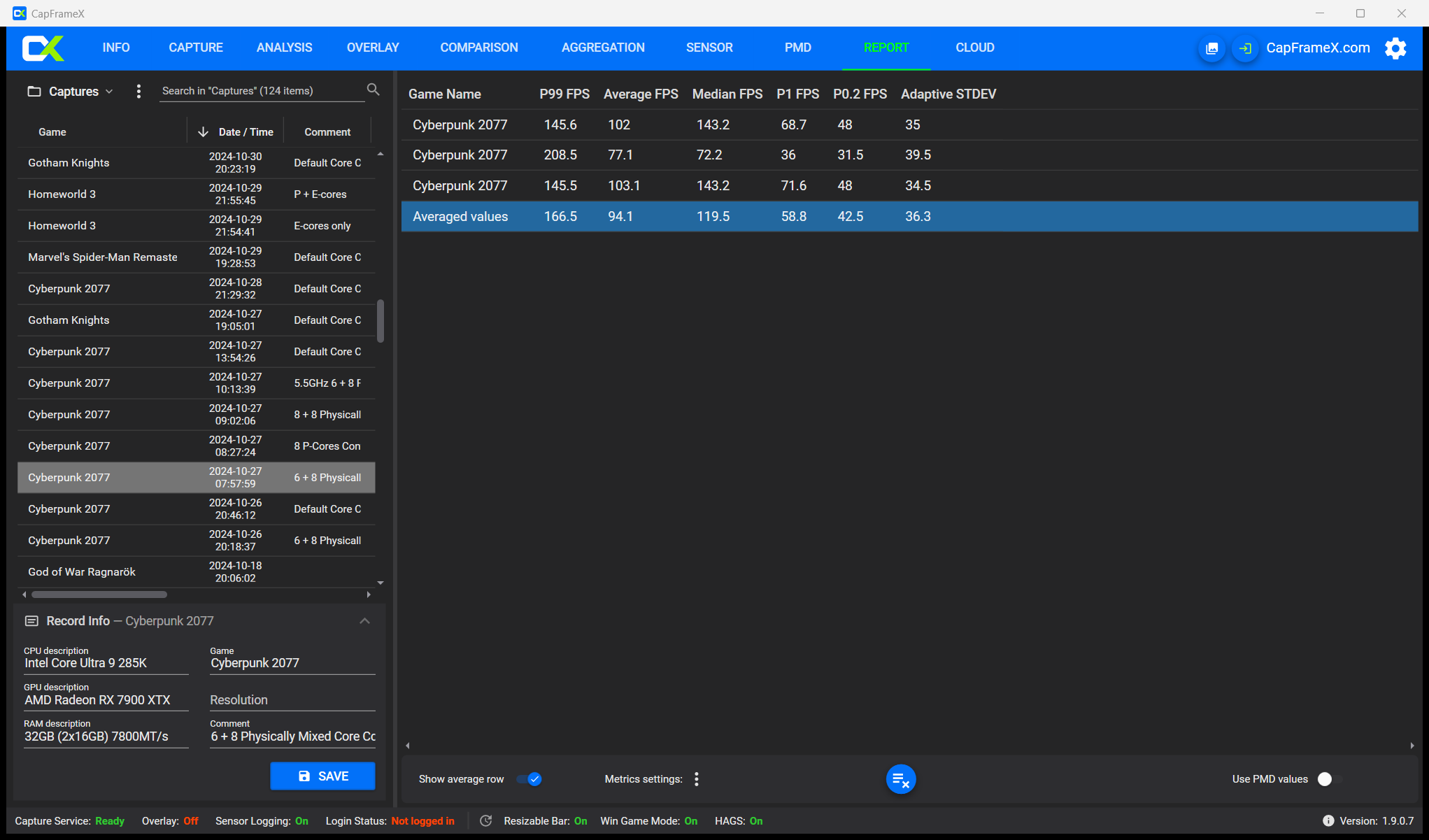Select the Gotham Knights 2024-10-27 capture
Image resolution: width=1429 pixels, height=840 pixels.
pyautogui.click(x=196, y=320)
